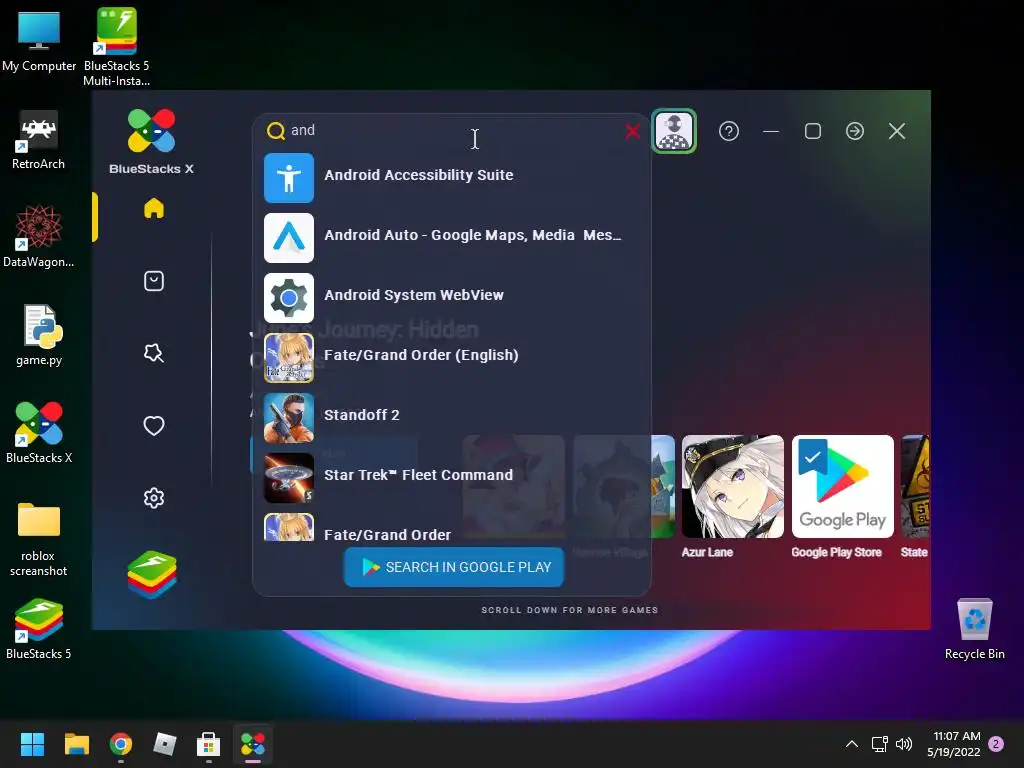The height and width of the screenshot is (768, 1024).
Task: Select Android Accessibility Suite result
Action: 451,178
